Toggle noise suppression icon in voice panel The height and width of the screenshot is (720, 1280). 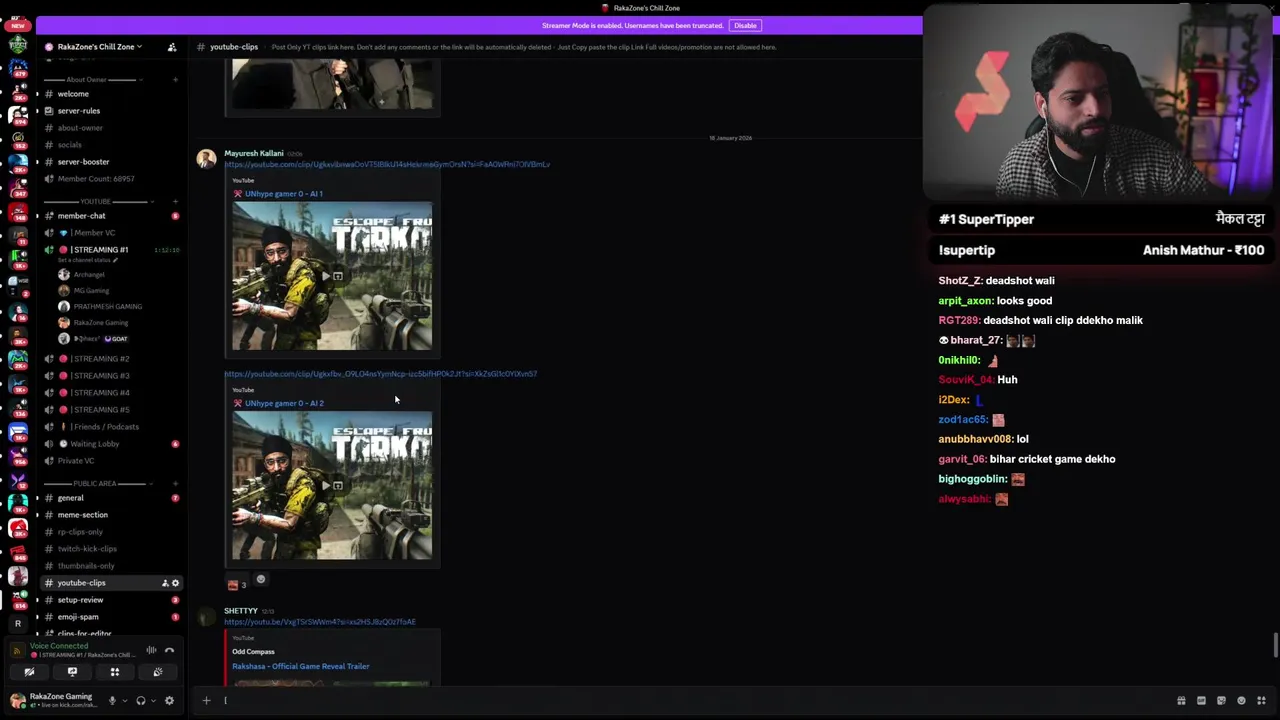coord(152,650)
